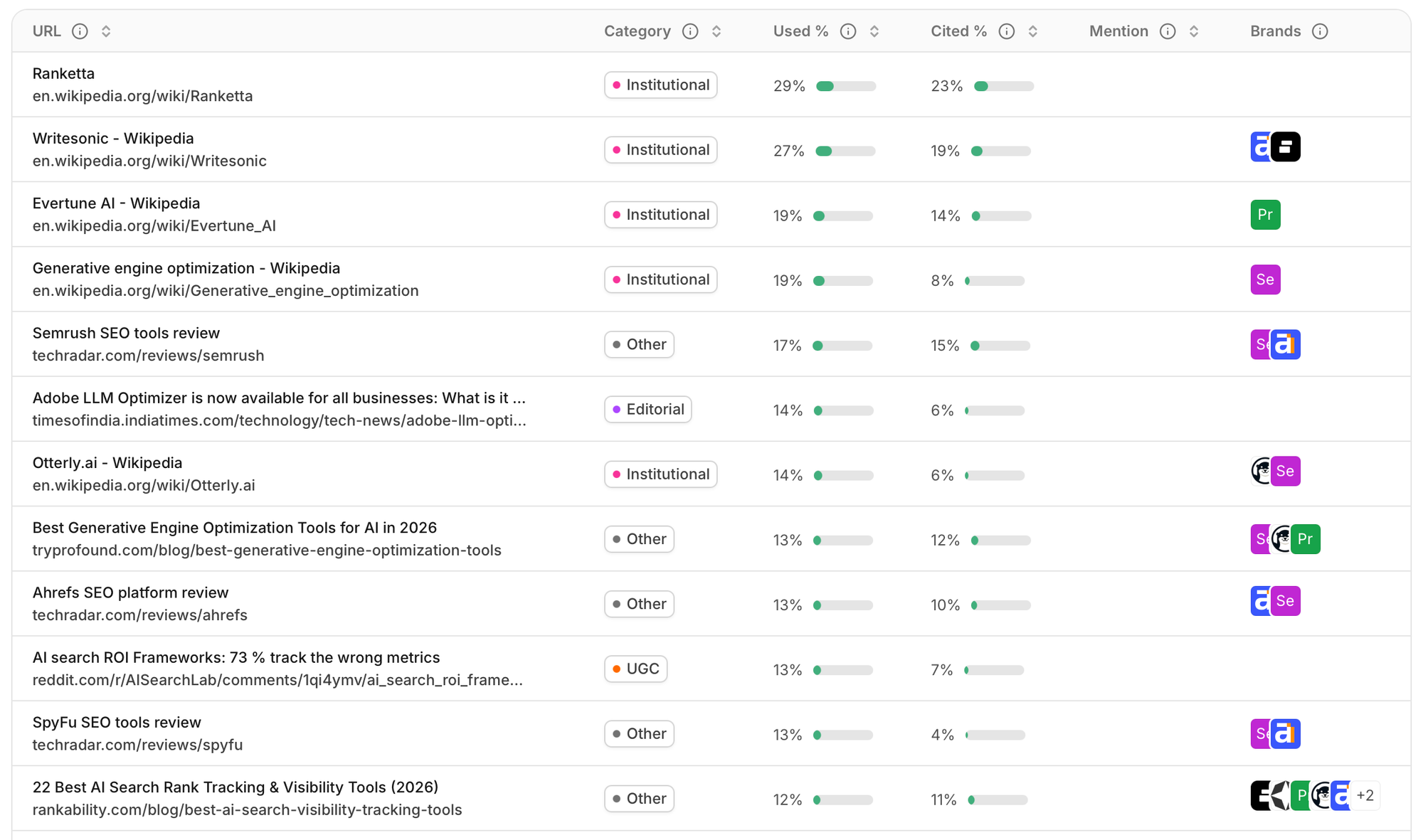Image resolution: width=1423 pixels, height=840 pixels.
Task: Click the info icon beside Brands header
Action: [x=1320, y=31]
